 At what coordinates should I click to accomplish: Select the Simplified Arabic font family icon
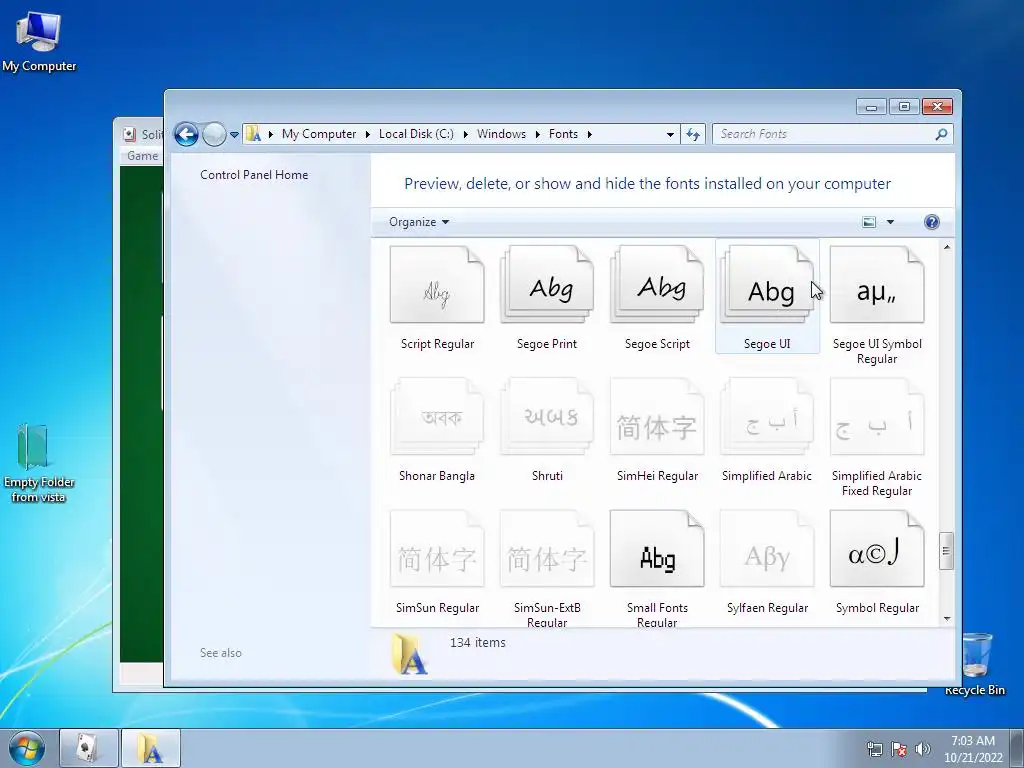[x=767, y=417]
